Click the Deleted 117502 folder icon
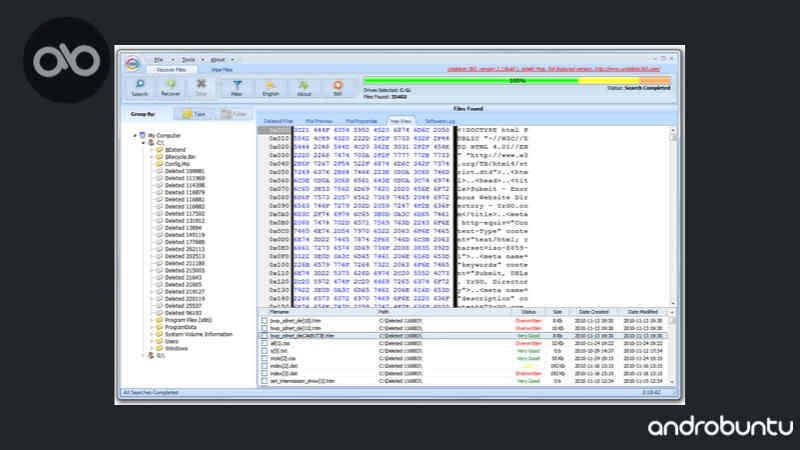Viewport: 800px width, 450px height. (159, 214)
